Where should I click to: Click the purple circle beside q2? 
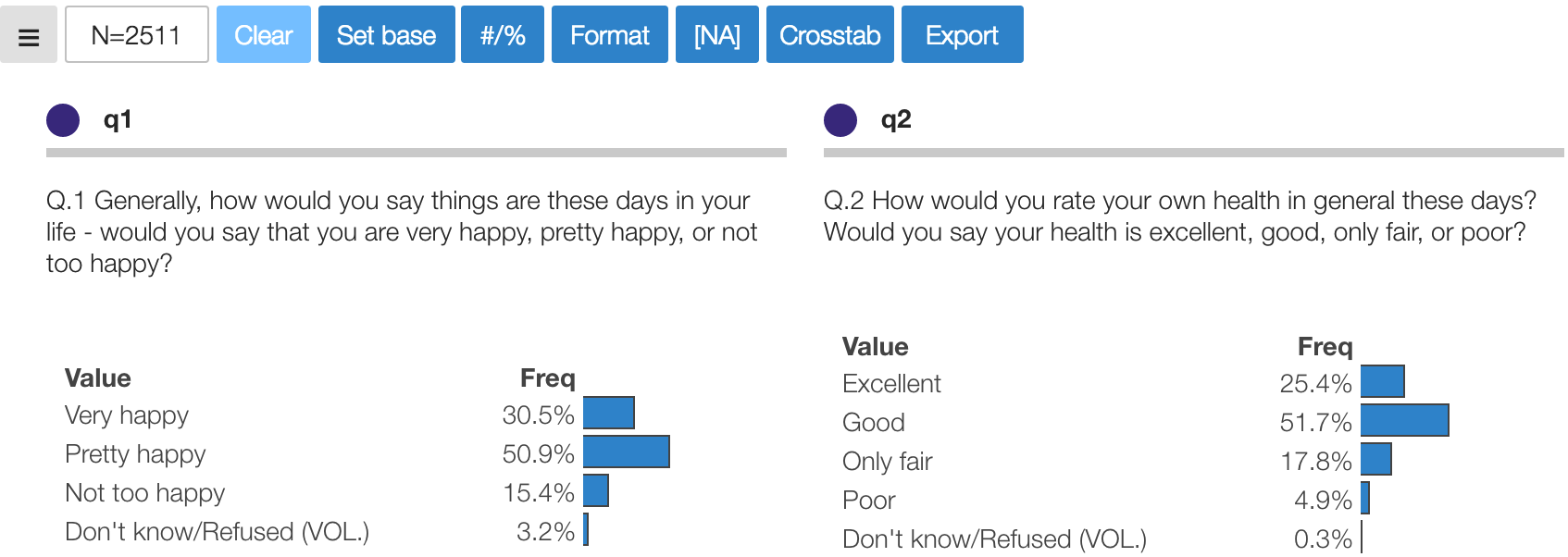click(x=840, y=120)
